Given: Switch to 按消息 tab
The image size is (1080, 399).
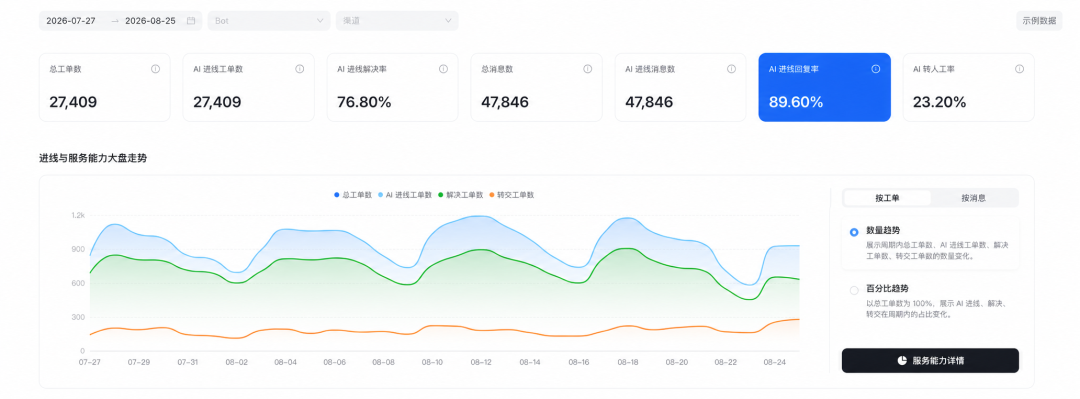Looking at the screenshot, I should (x=973, y=198).
